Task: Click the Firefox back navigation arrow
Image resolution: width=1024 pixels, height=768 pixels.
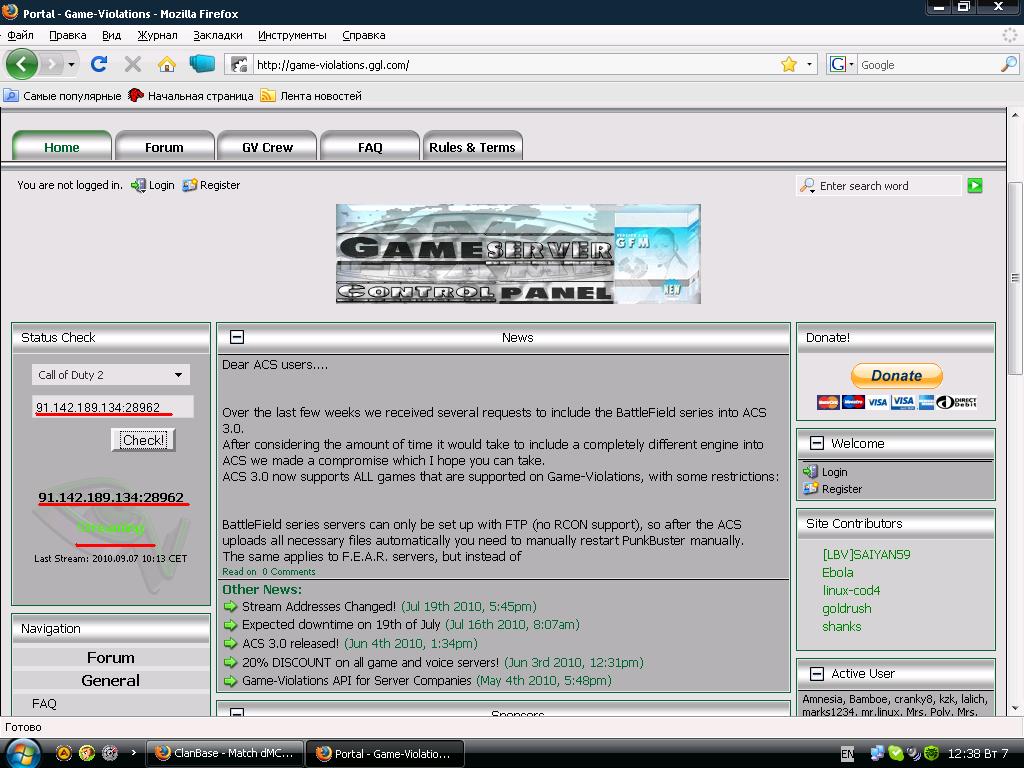Action: [21, 64]
